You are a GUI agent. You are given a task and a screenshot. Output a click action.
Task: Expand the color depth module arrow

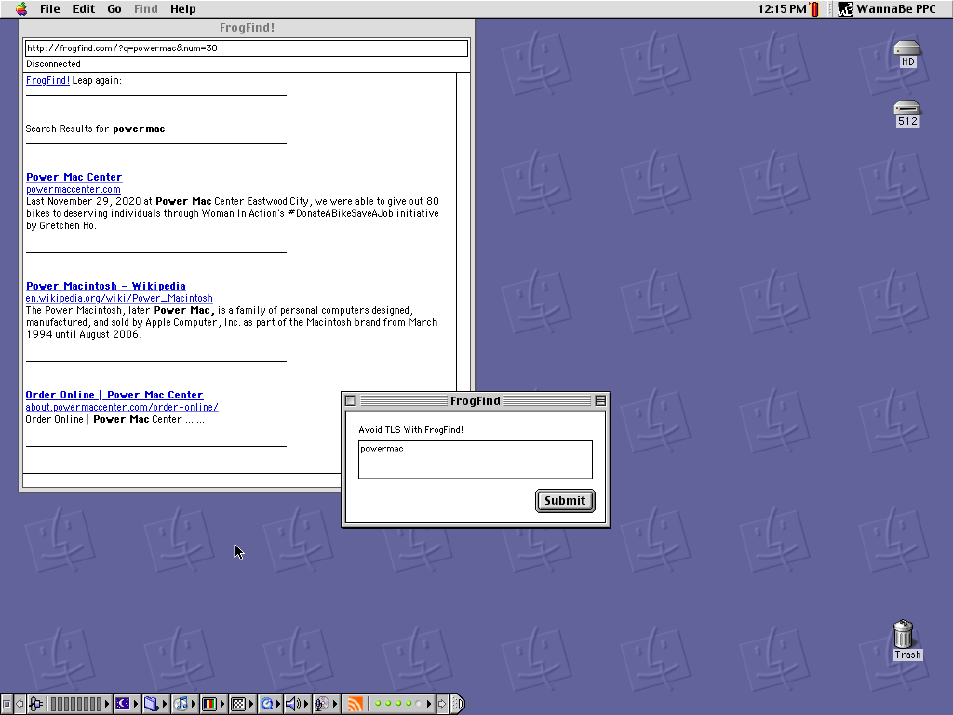click(222, 704)
